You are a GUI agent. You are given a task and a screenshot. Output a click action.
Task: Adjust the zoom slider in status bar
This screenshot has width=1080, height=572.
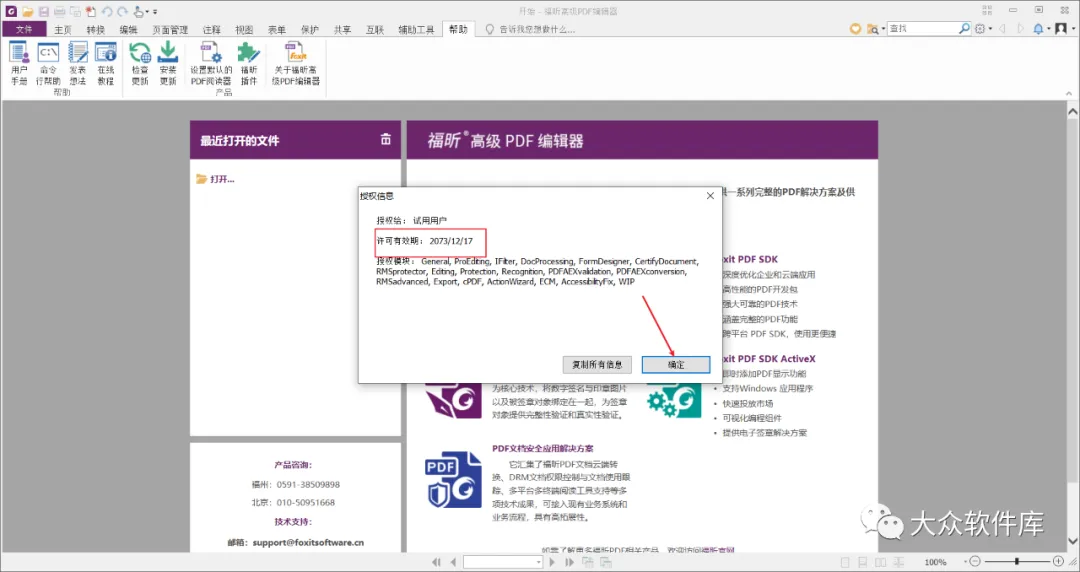1017,562
